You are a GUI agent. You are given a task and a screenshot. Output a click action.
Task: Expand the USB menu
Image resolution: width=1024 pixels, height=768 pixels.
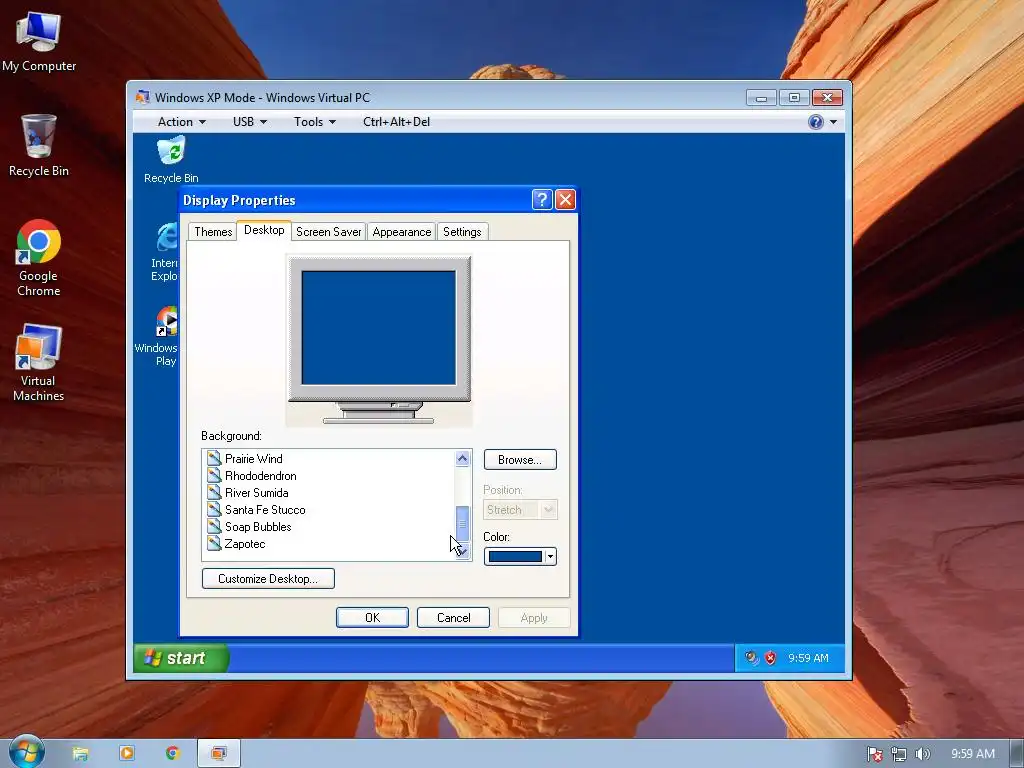(249, 122)
